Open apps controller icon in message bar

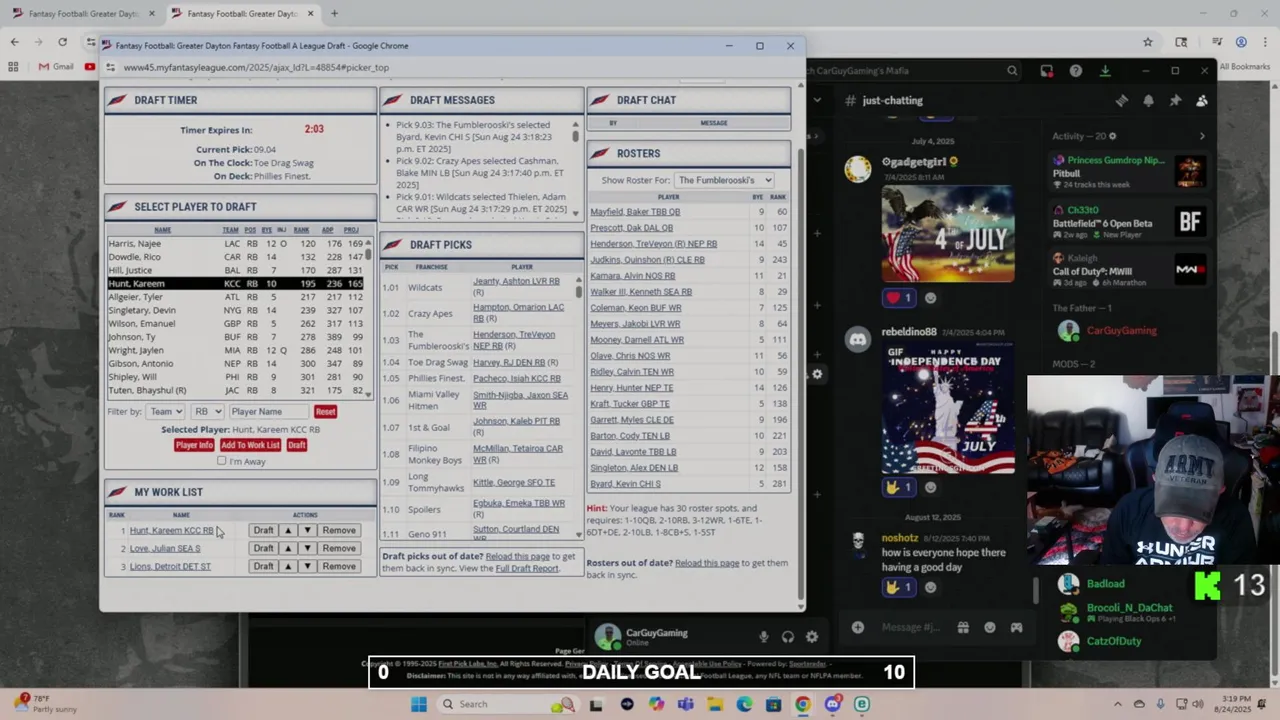click(1016, 627)
